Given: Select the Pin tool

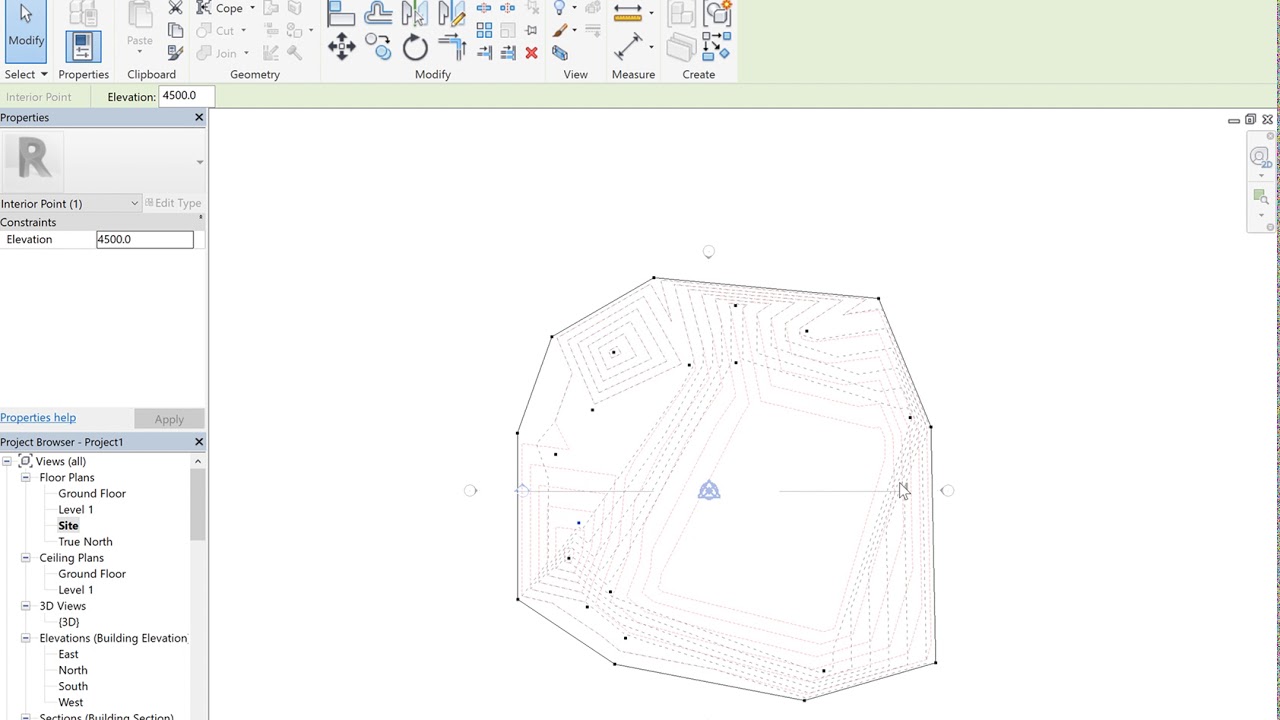Looking at the screenshot, I should (531, 30).
